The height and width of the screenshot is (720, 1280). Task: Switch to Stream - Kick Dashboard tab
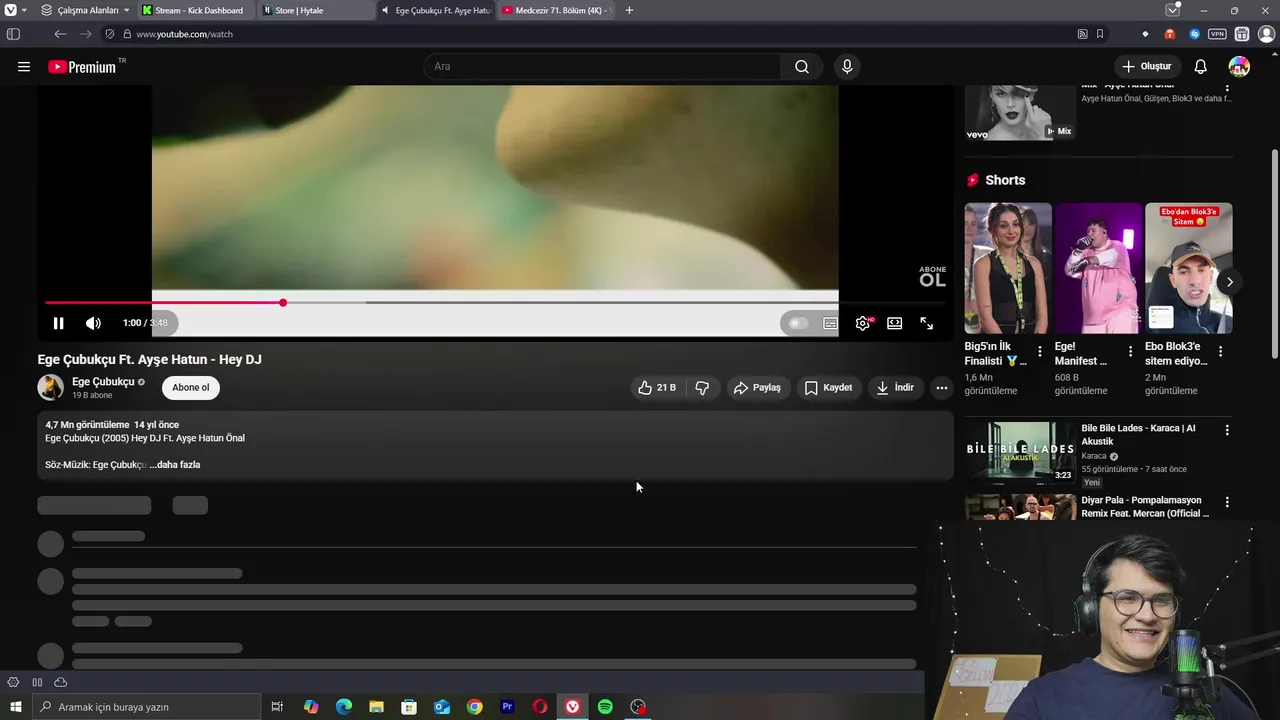click(196, 10)
